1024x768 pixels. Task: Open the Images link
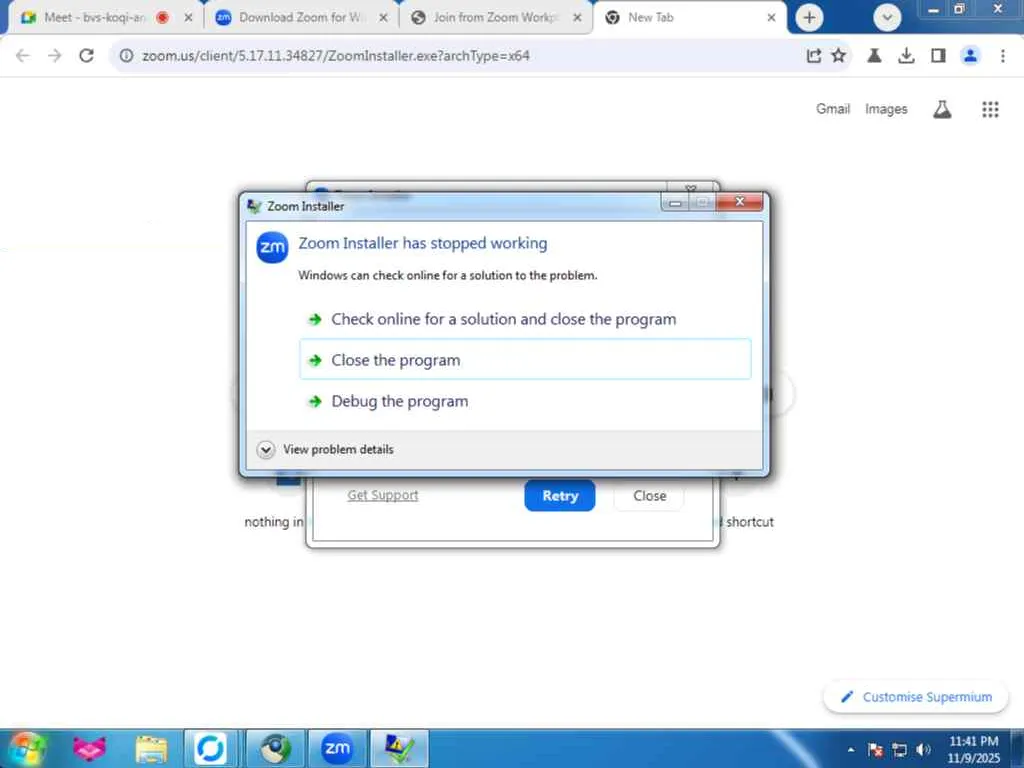[886, 109]
